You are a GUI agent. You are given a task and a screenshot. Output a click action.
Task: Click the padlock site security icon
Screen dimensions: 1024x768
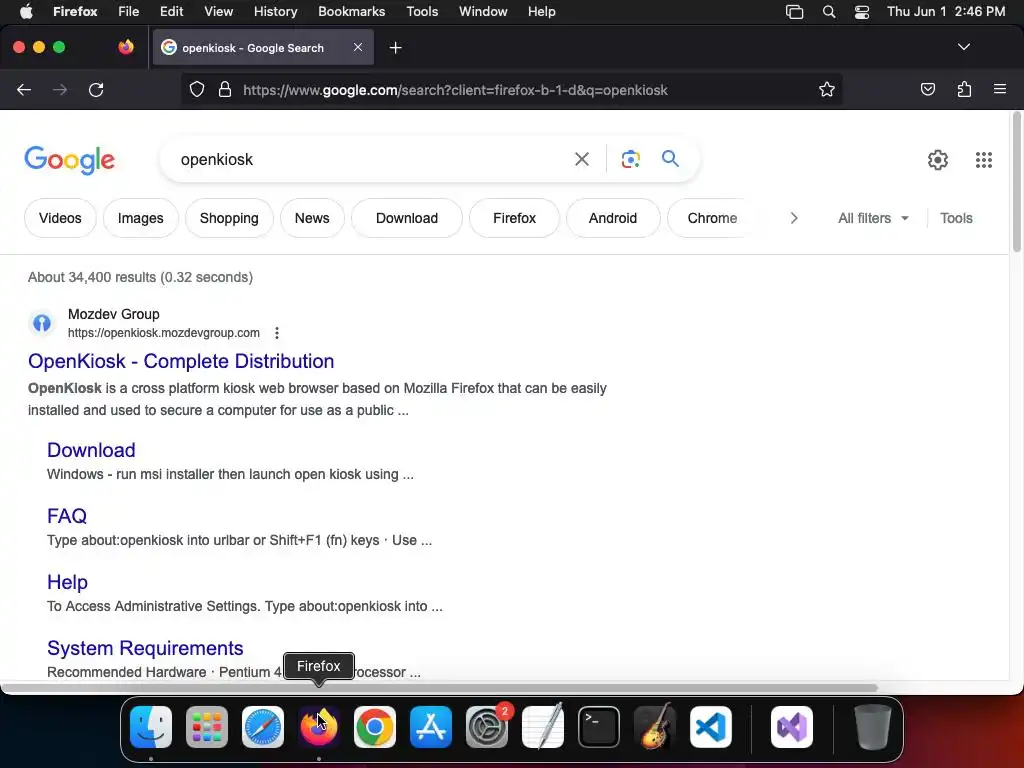coord(225,89)
